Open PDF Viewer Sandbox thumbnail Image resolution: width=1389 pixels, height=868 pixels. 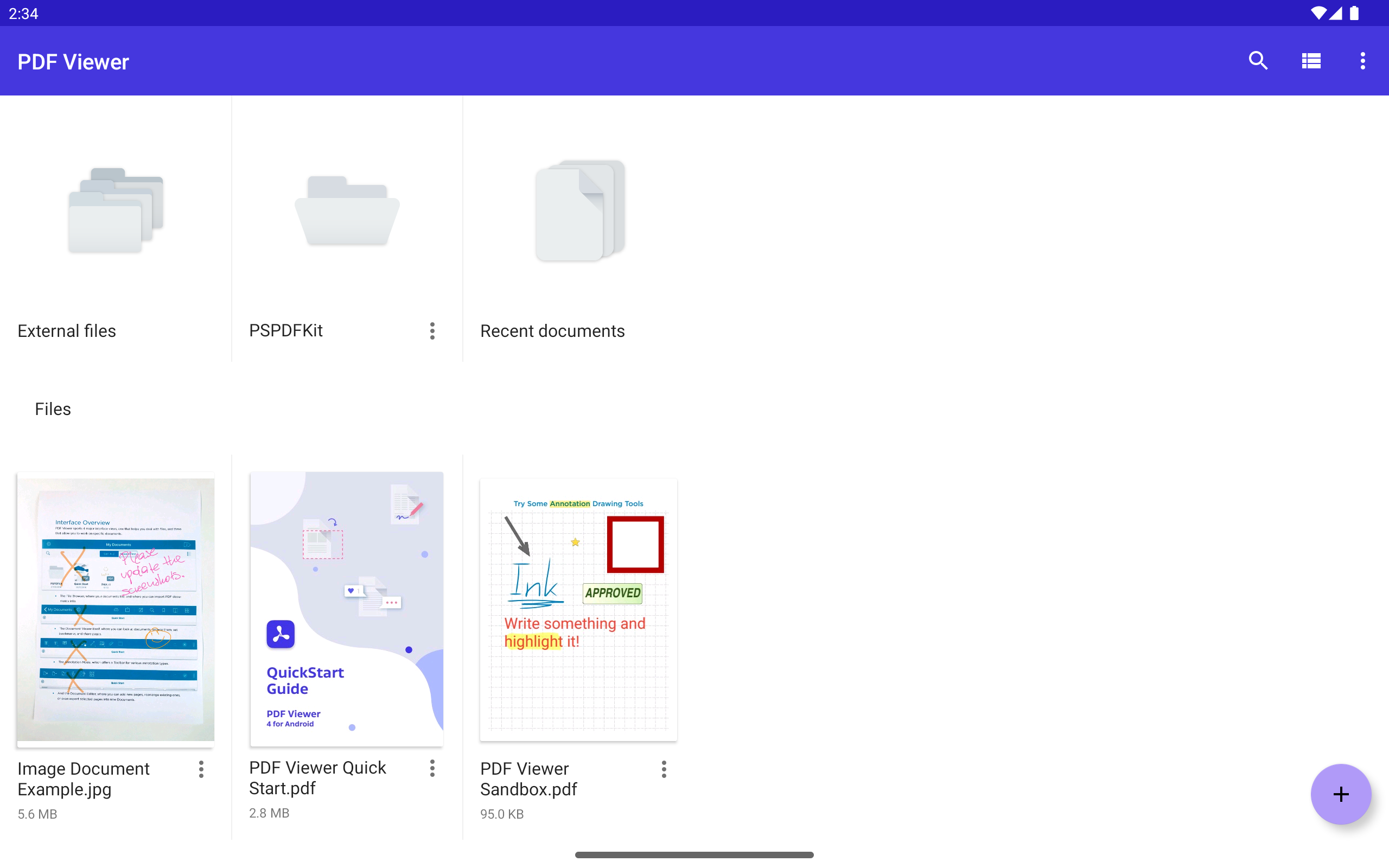(x=578, y=610)
